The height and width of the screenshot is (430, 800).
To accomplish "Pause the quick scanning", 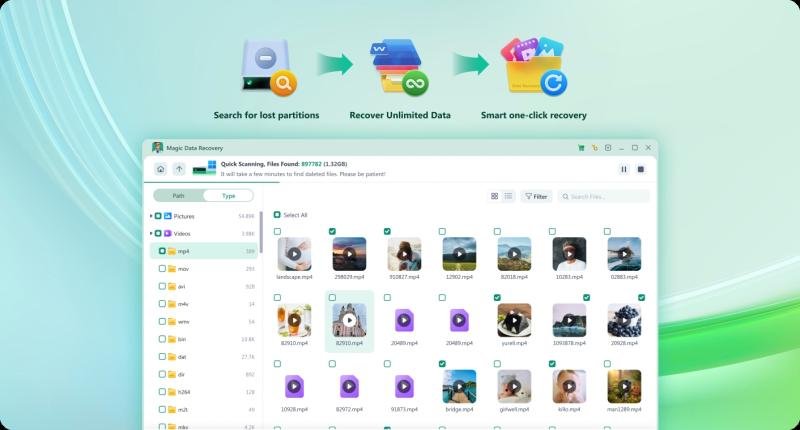I will [x=623, y=169].
